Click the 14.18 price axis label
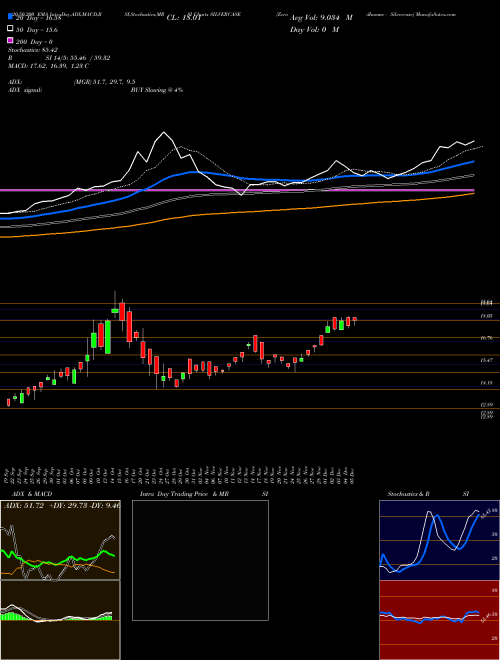The height and width of the screenshot is (660, 500). [487, 383]
